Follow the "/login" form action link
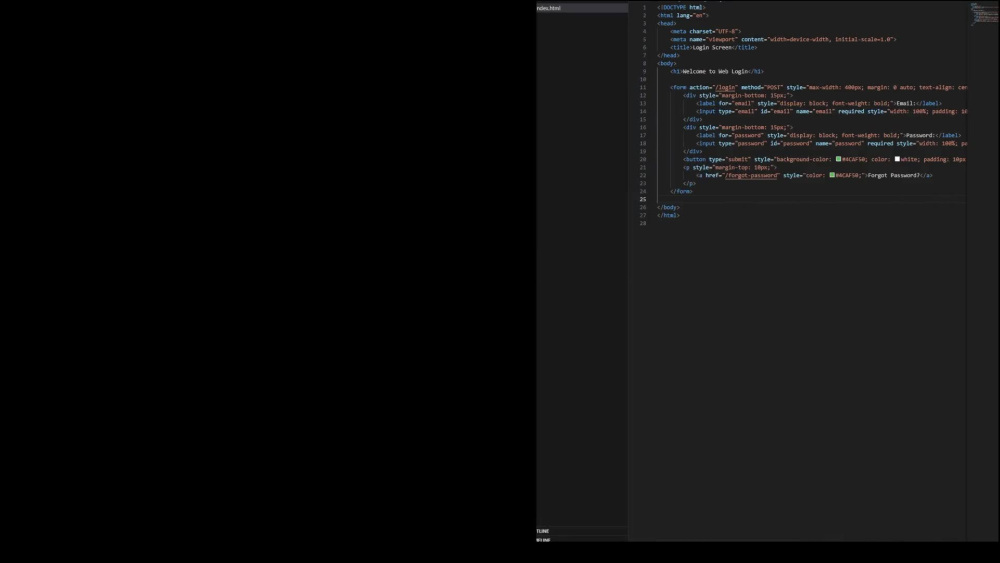 click(725, 87)
